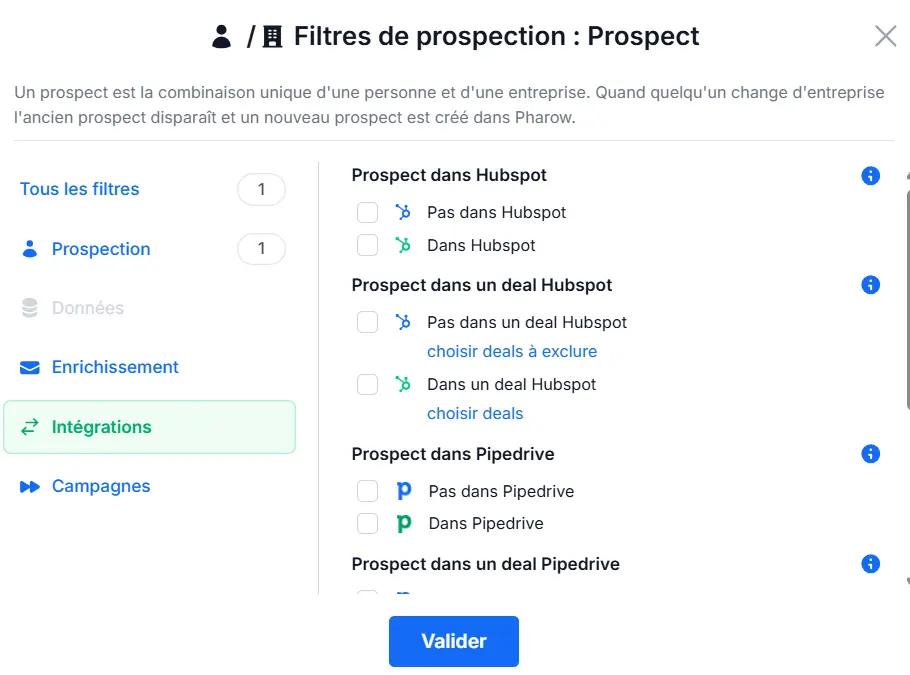Check "Pas dans un deal Hubspot"
This screenshot has height=675, width=910.
tap(367, 322)
